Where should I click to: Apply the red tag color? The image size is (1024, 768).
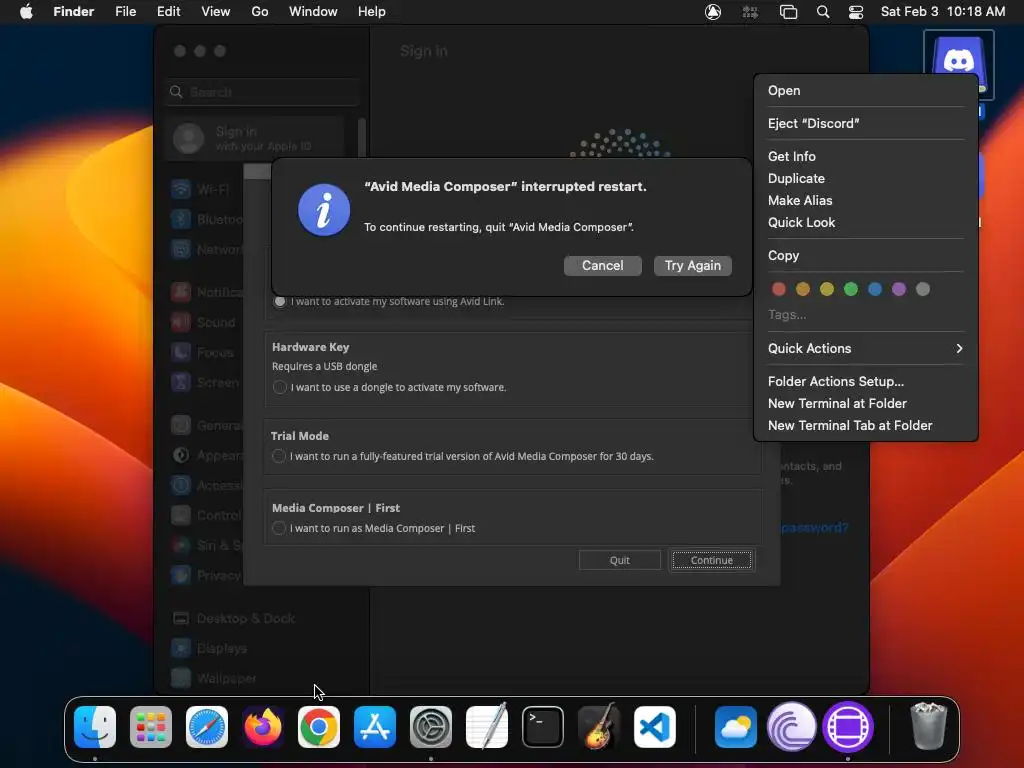(778, 289)
